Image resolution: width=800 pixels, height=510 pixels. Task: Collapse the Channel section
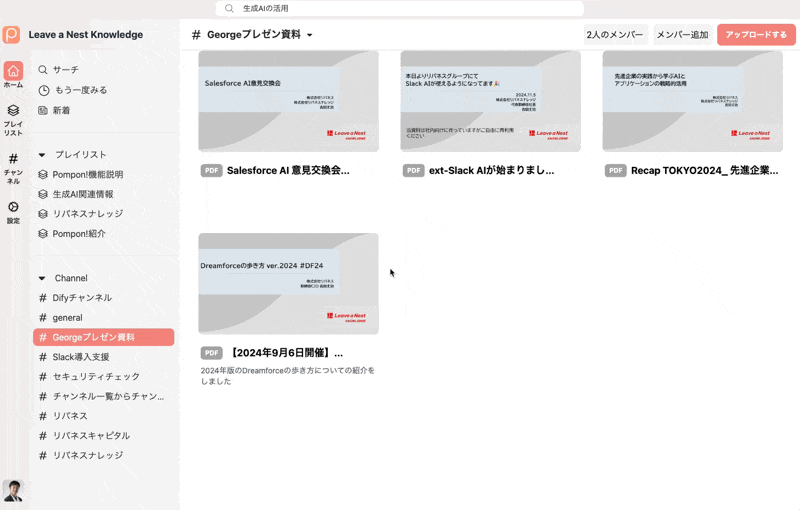[x=43, y=278]
